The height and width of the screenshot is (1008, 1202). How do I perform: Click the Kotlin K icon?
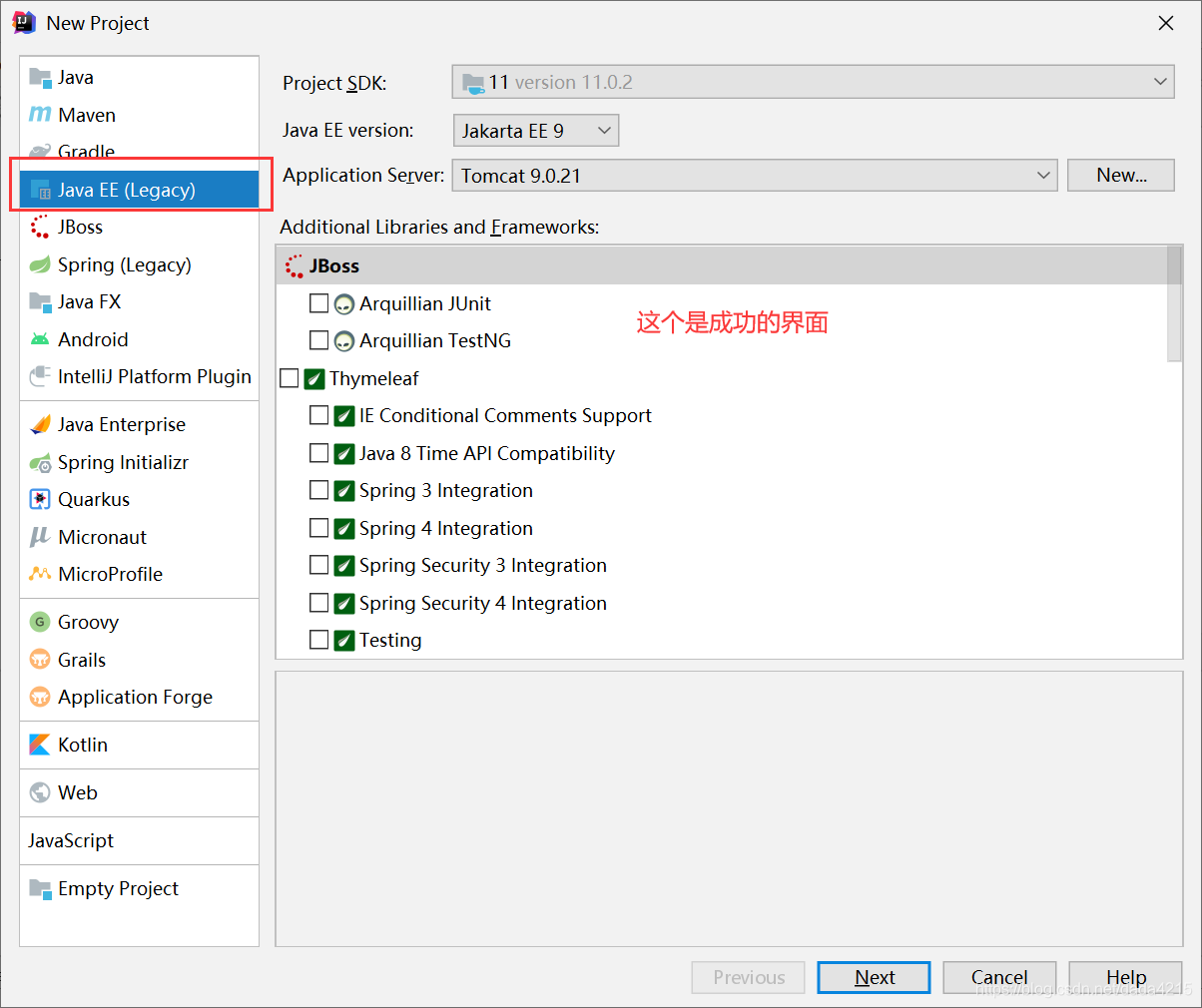pos(40,745)
